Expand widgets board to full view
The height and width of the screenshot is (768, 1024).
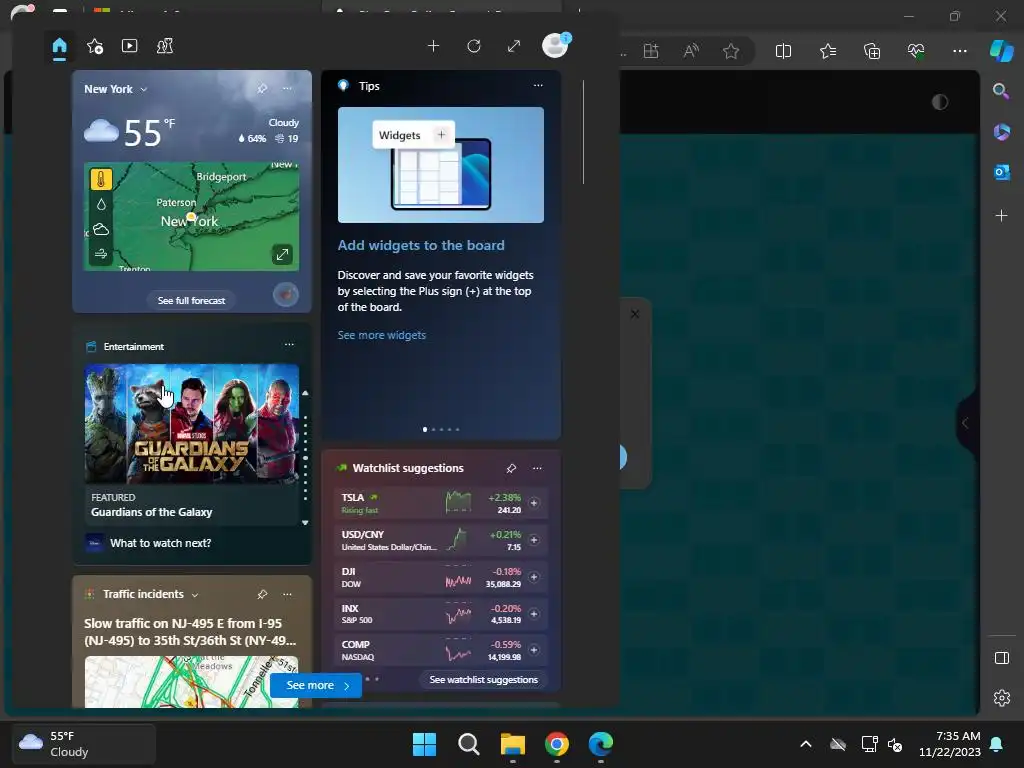pyautogui.click(x=514, y=46)
